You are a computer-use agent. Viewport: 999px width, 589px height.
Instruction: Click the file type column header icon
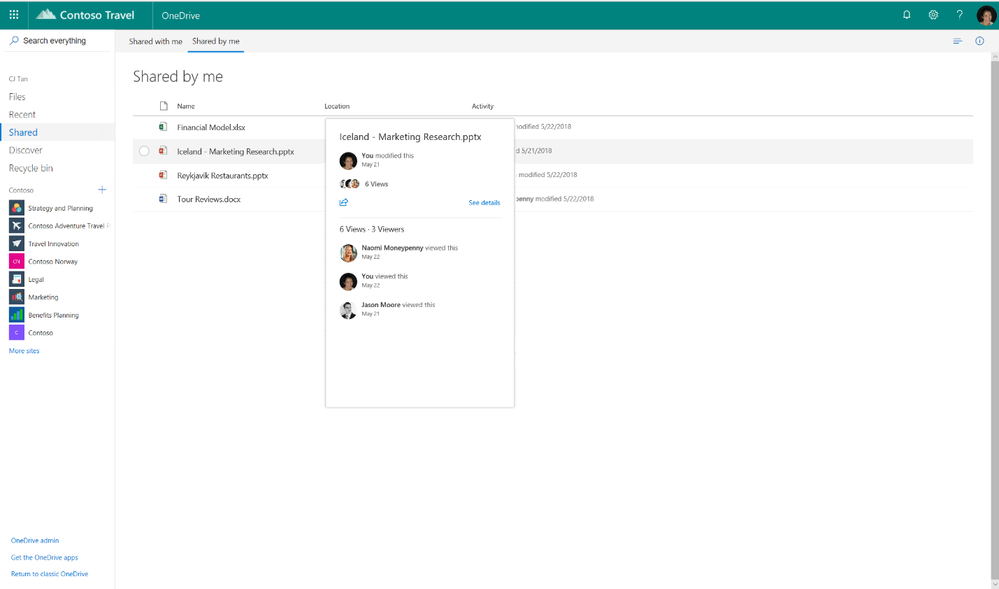tap(164, 106)
